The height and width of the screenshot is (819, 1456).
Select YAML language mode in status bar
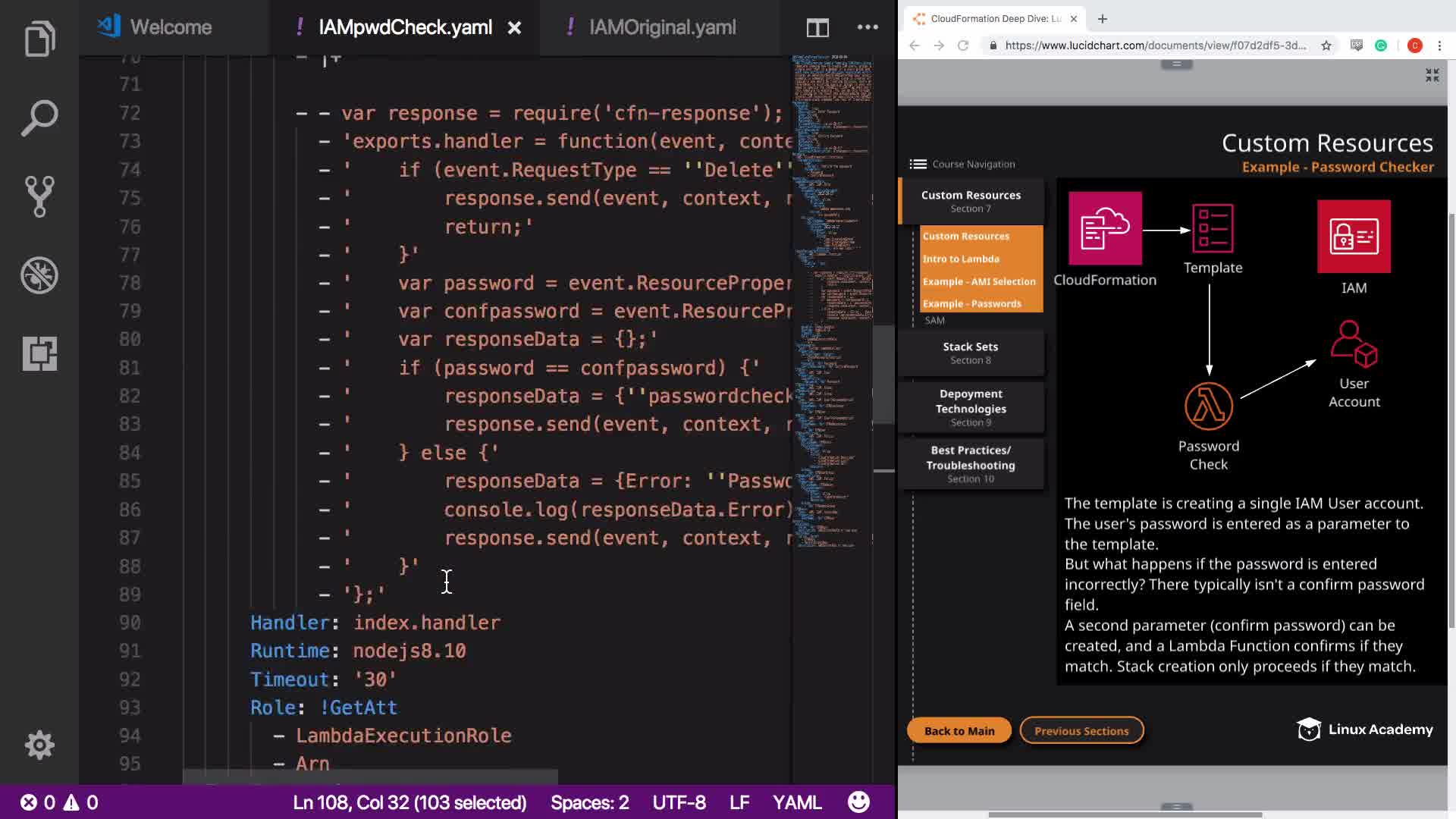(796, 802)
